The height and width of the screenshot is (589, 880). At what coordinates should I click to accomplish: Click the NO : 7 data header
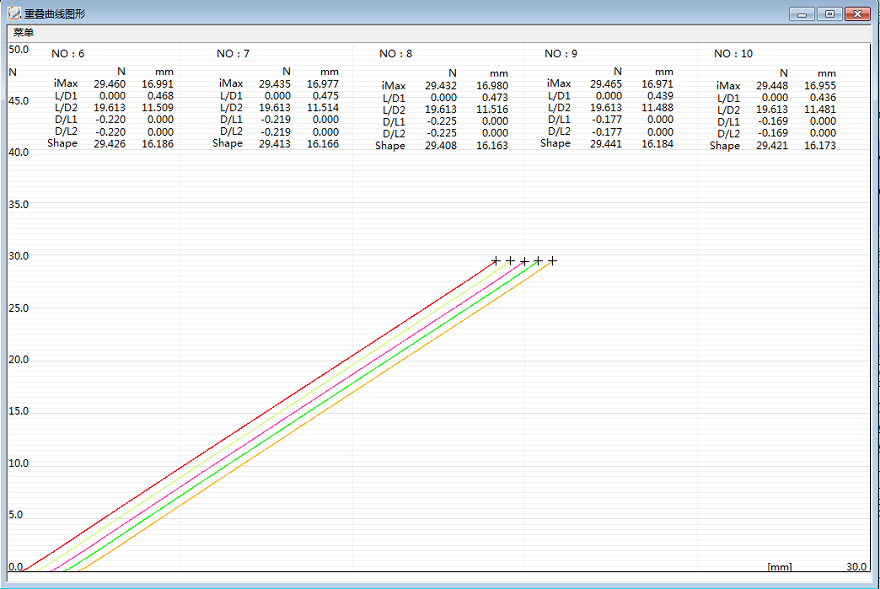[x=233, y=53]
